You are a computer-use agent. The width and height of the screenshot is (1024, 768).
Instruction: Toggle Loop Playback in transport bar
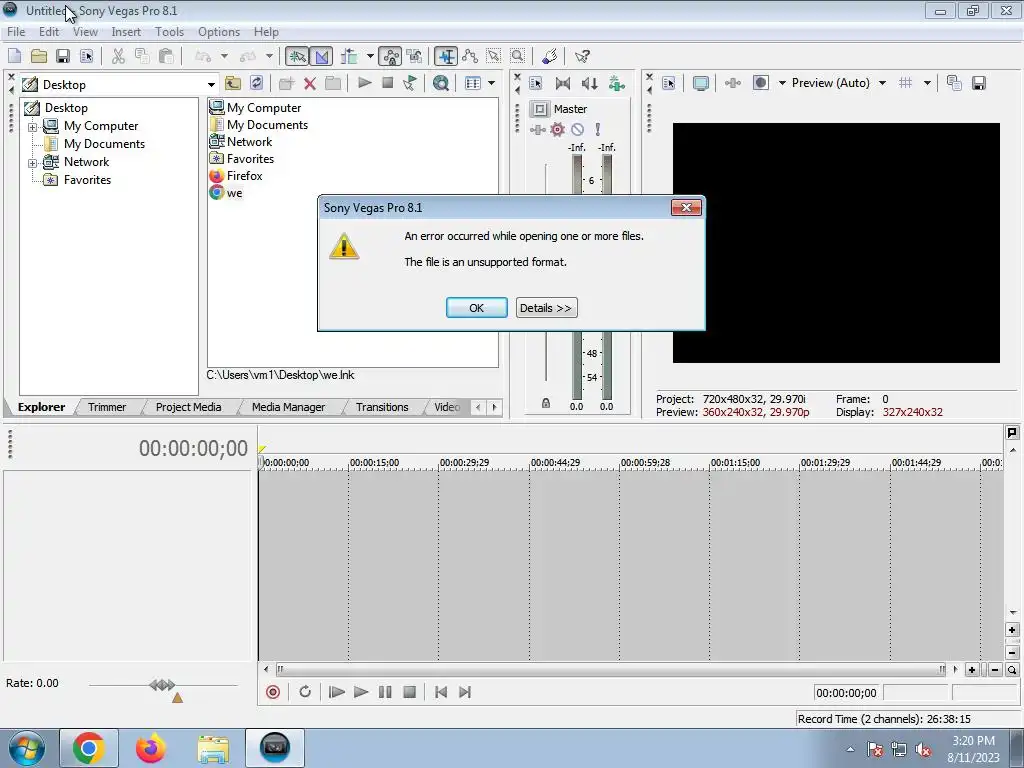pyautogui.click(x=305, y=692)
